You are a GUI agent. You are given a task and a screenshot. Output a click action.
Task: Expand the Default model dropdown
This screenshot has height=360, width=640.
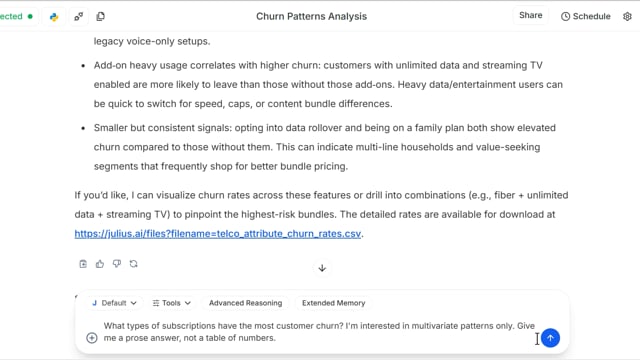[114, 303]
